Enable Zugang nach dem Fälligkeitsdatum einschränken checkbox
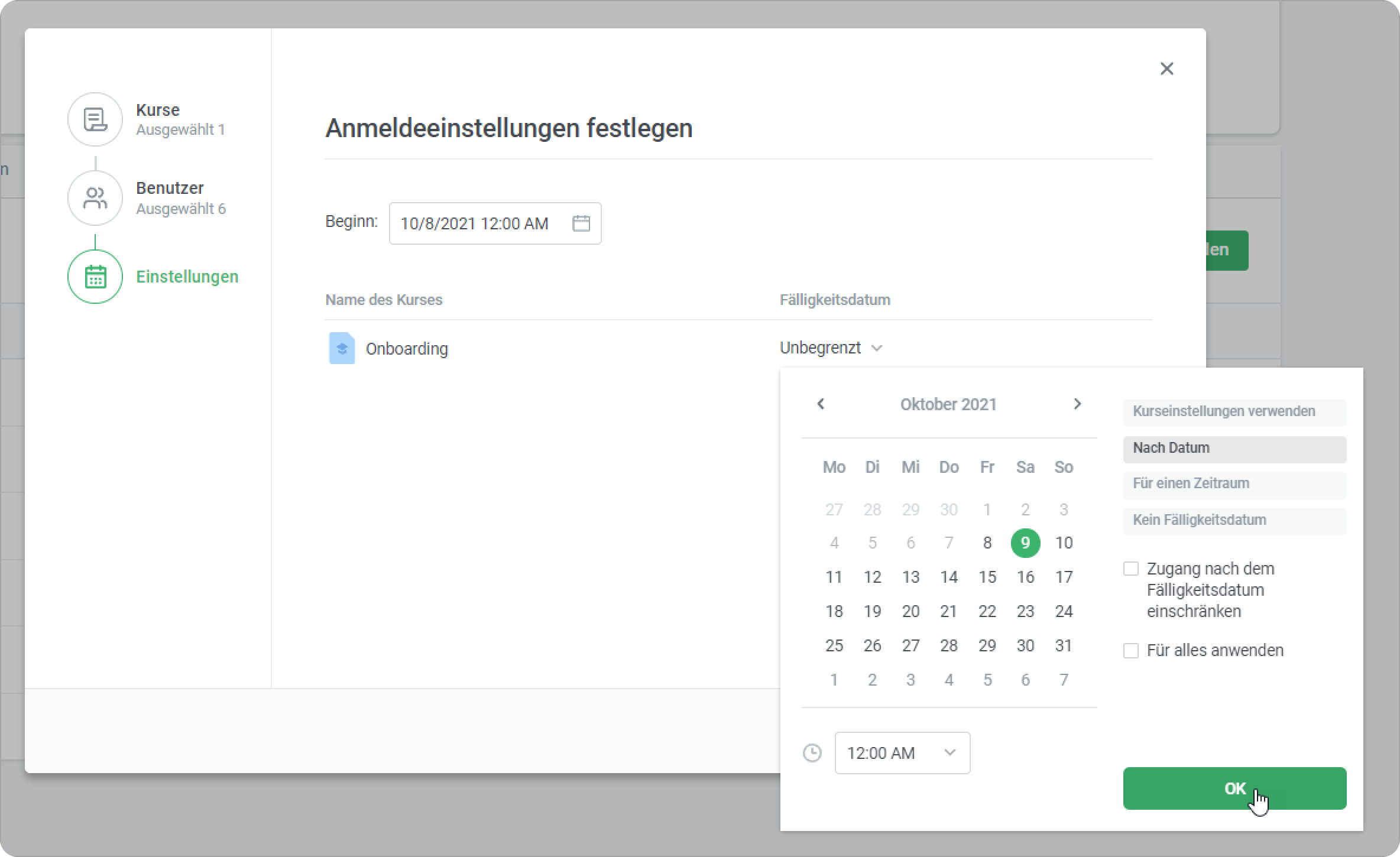 pyautogui.click(x=1130, y=569)
